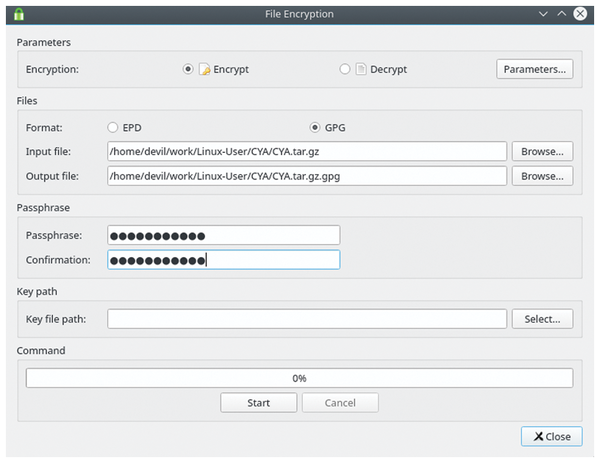Minimize window using title bar chevron

543,14
